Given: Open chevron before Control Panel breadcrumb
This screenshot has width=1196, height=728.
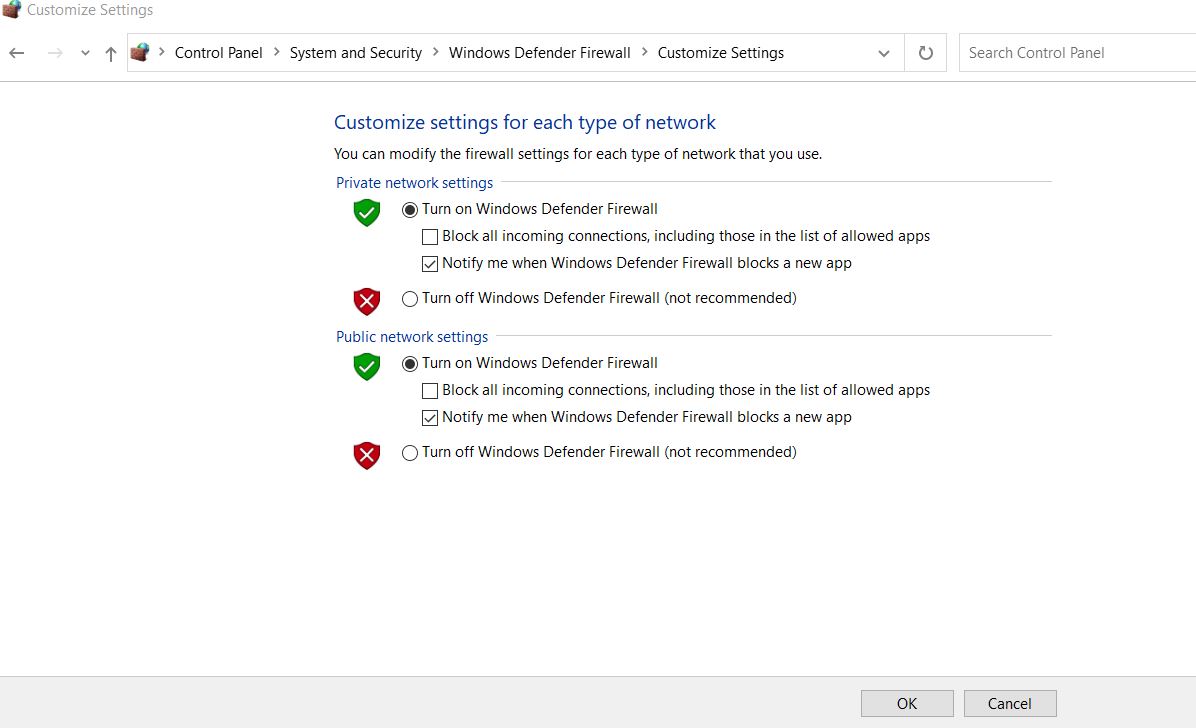Looking at the screenshot, I should tap(162, 52).
